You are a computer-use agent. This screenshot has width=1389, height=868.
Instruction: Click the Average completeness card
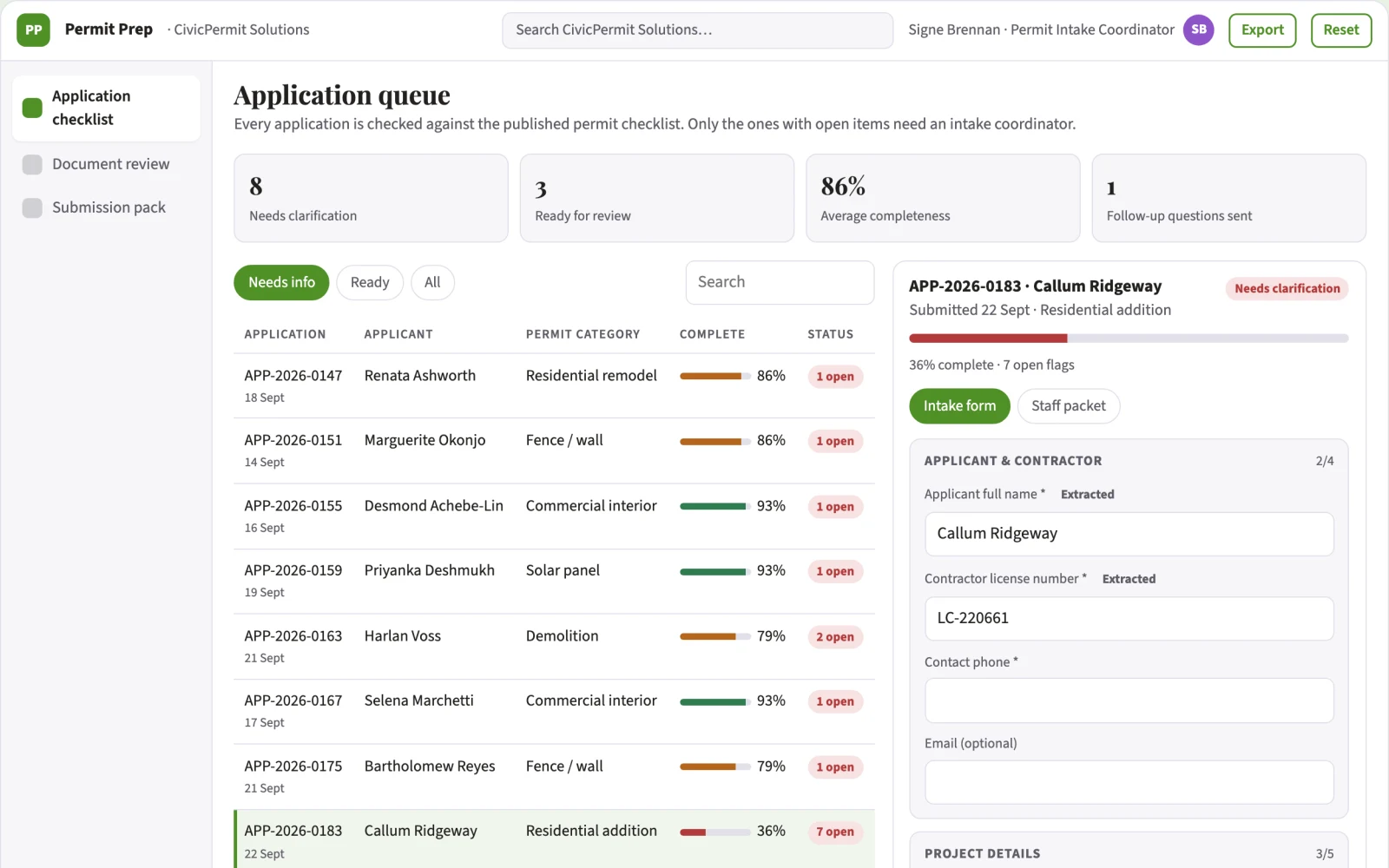pos(943,198)
